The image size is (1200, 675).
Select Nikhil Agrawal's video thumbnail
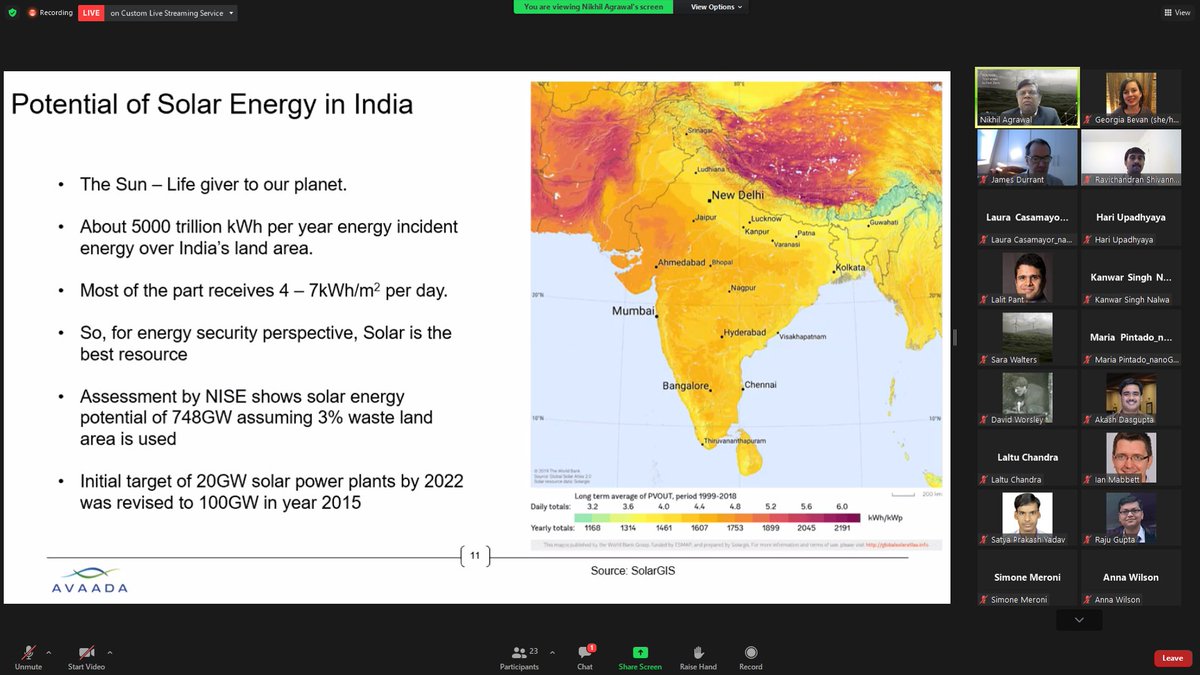click(x=1028, y=97)
